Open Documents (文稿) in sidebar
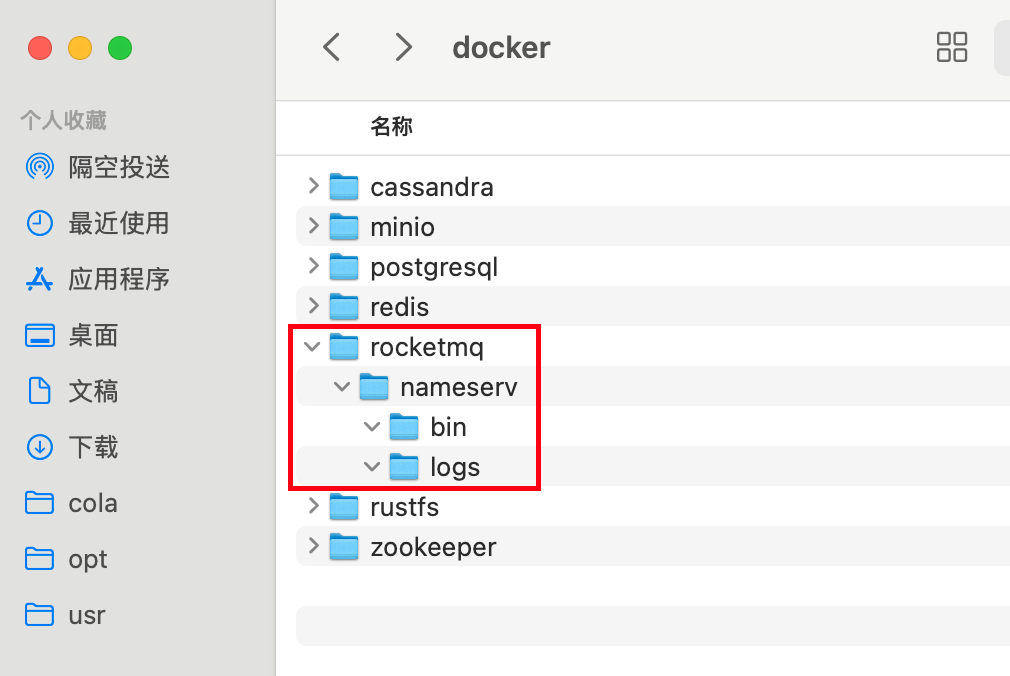This screenshot has width=1010, height=676. coord(72,391)
